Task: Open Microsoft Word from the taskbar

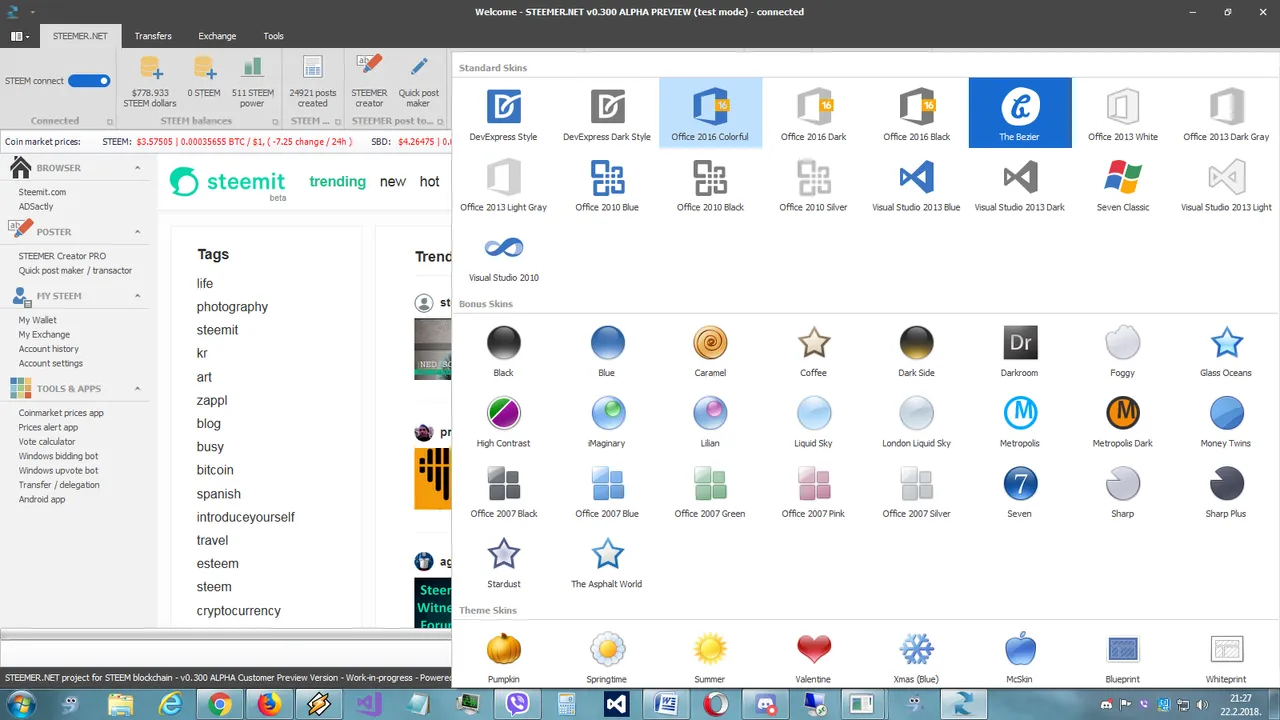Action: 665,704
